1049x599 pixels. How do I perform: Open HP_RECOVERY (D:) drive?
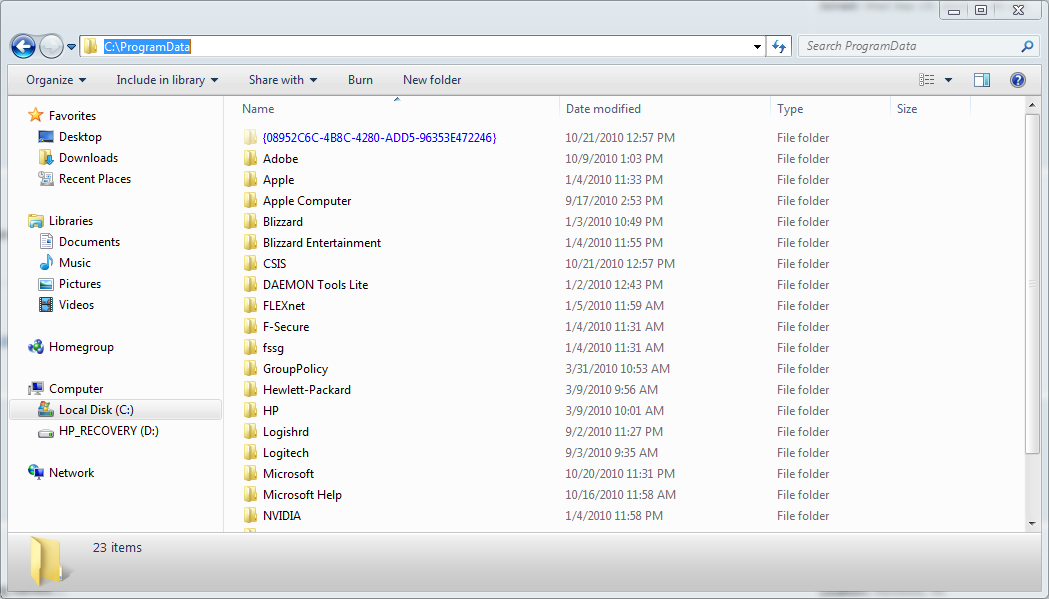click(x=108, y=431)
